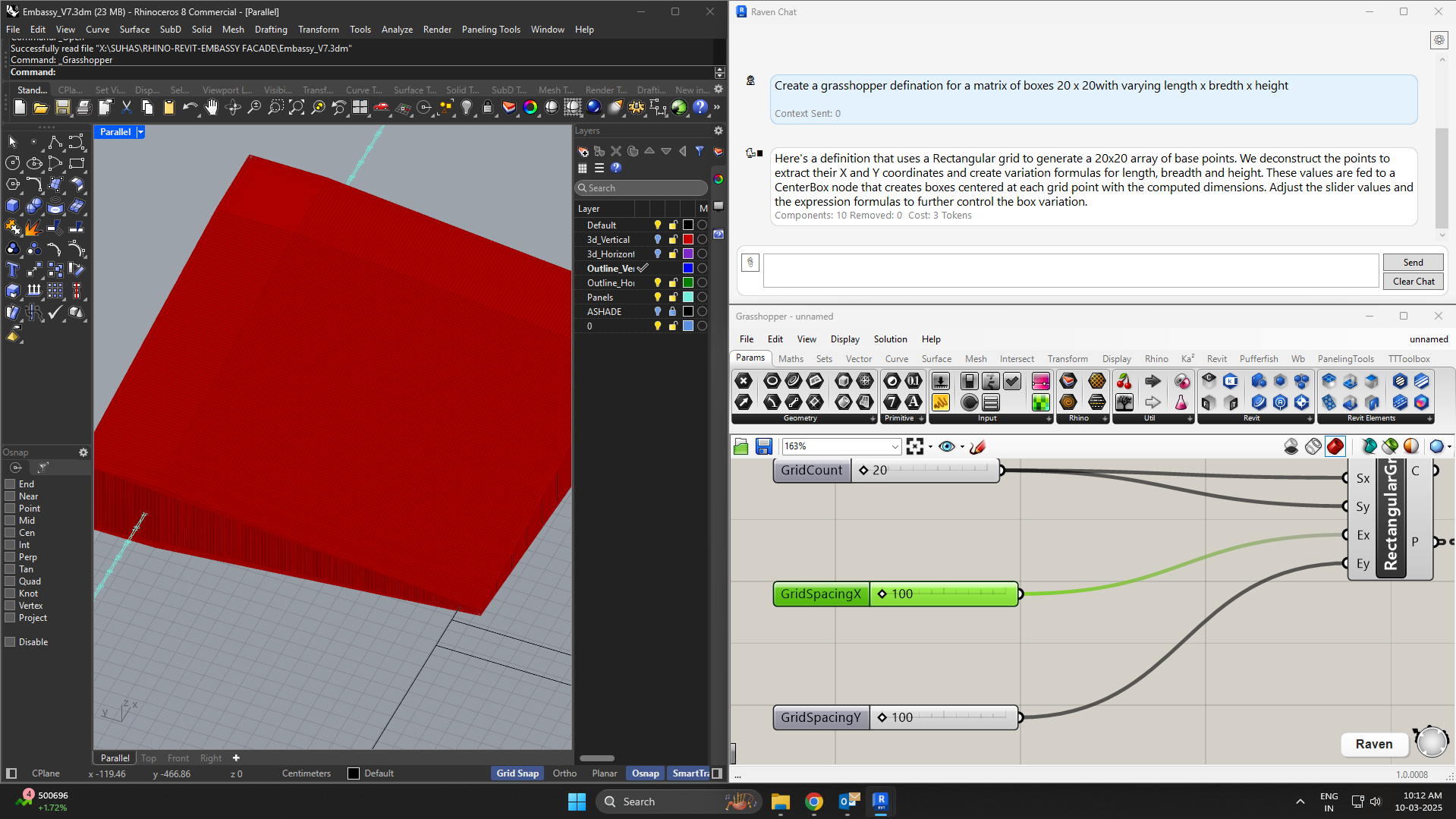Image resolution: width=1456 pixels, height=819 pixels.
Task: Enable shaded preview mode in Grasshopper canvas toolbar
Action: point(1335,446)
